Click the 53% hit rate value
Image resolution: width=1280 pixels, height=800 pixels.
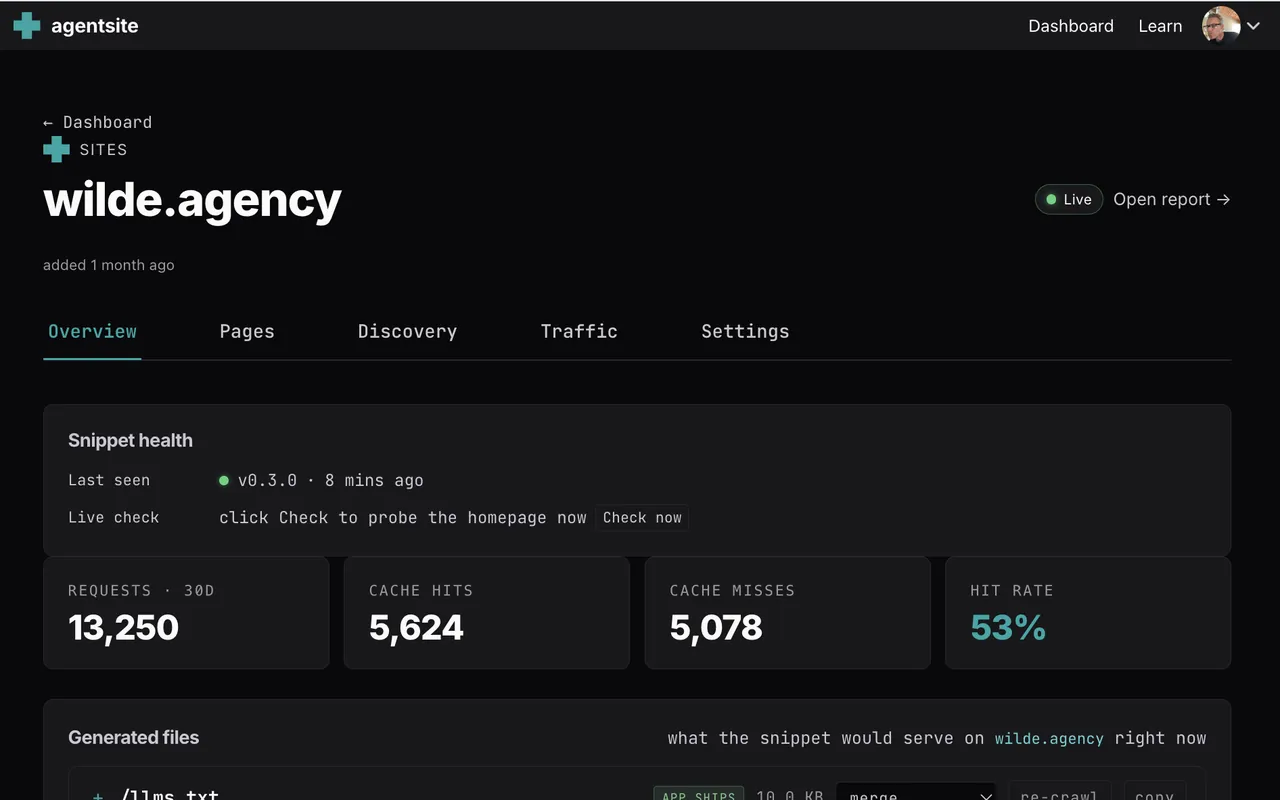click(1008, 627)
